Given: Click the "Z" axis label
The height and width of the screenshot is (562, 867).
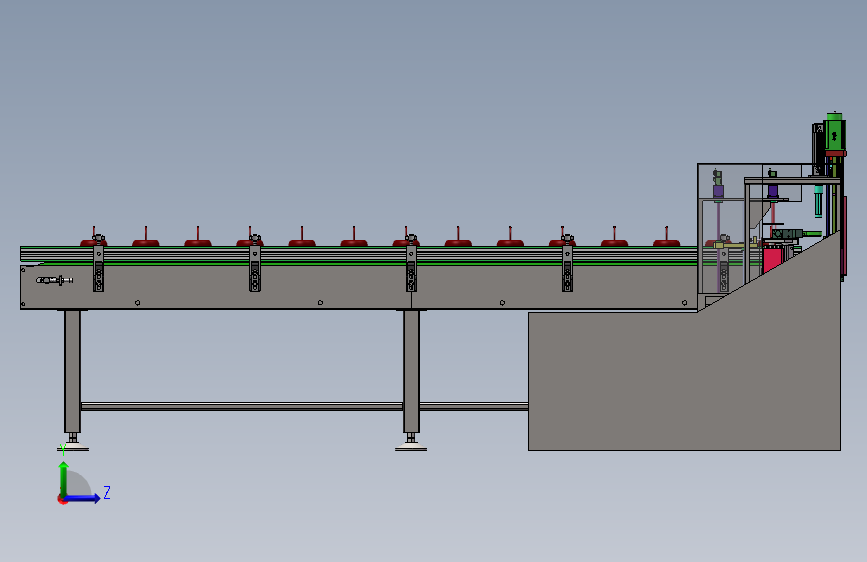Looking at the screenshot, I should coord(107,492).
